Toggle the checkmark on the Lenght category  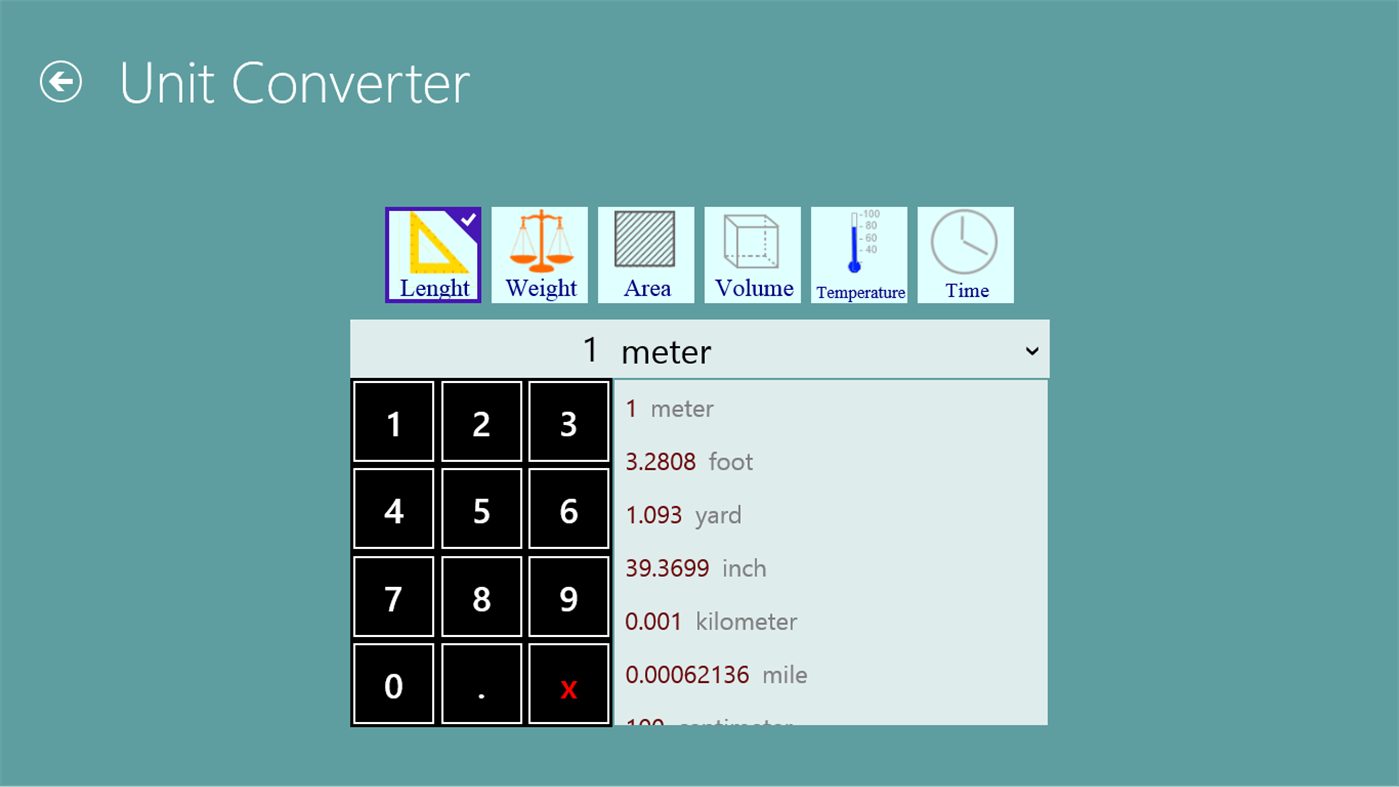click(x=467, y=220)
